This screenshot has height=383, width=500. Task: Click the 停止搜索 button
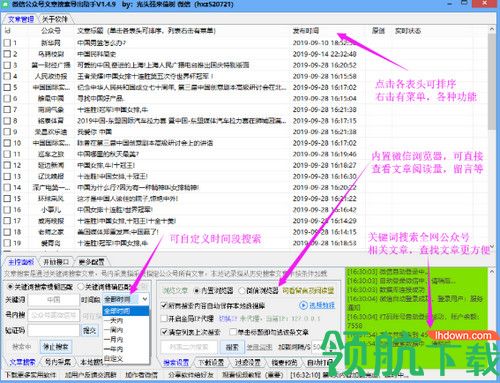point(56,347)
